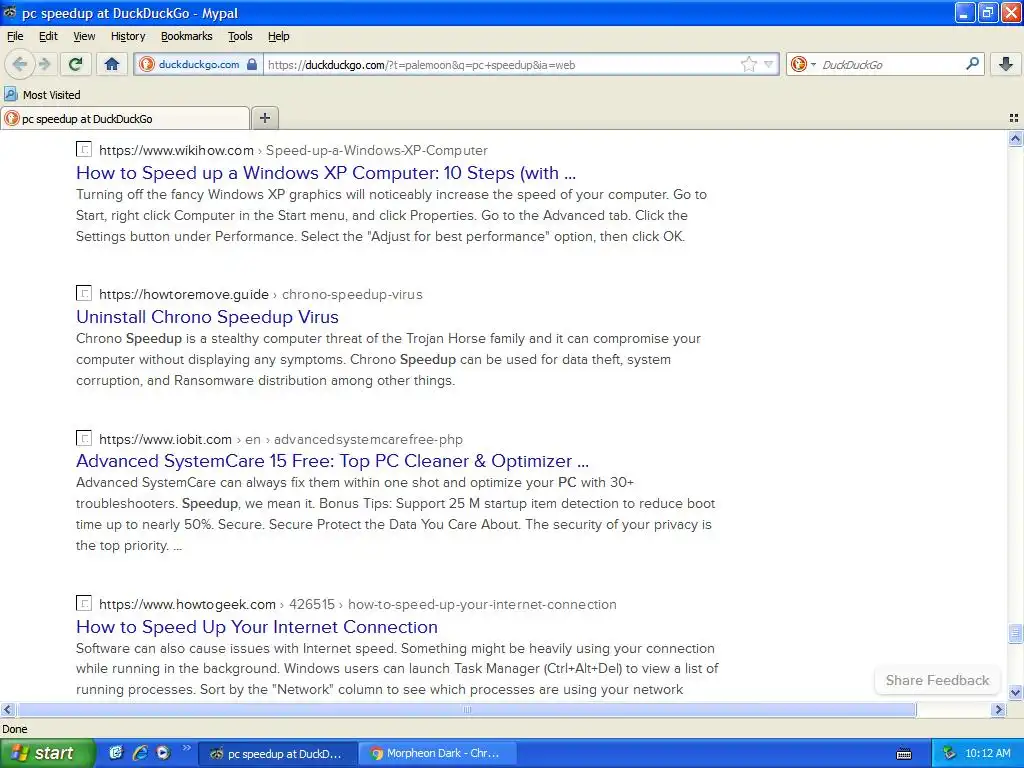1024x768 pixels.
Task: Click the howtogeek.com result favicon
Action: (x=84, y=603)
